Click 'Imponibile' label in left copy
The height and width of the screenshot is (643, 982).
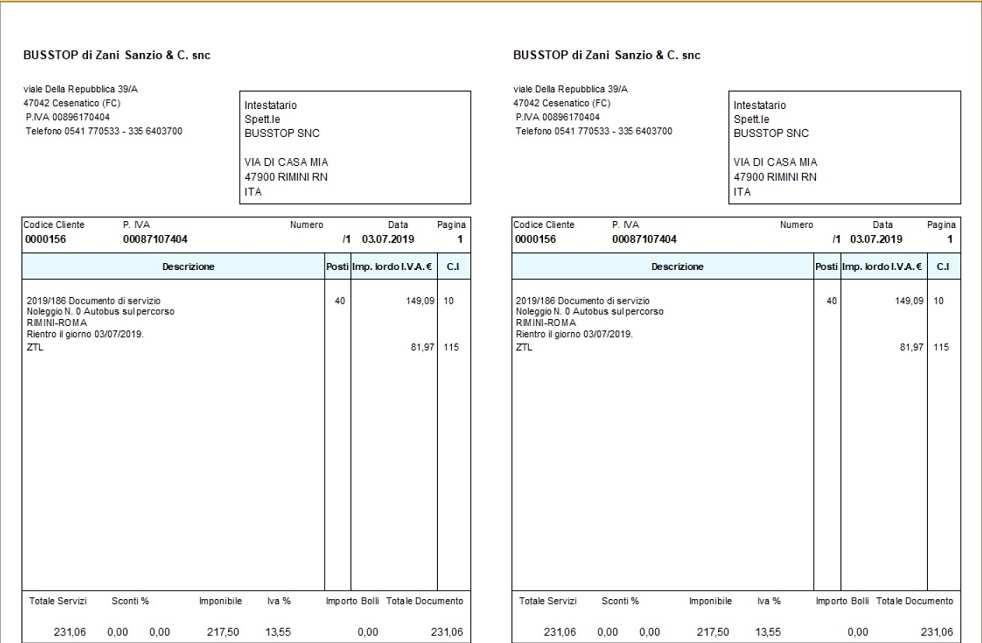click(220, 601)
